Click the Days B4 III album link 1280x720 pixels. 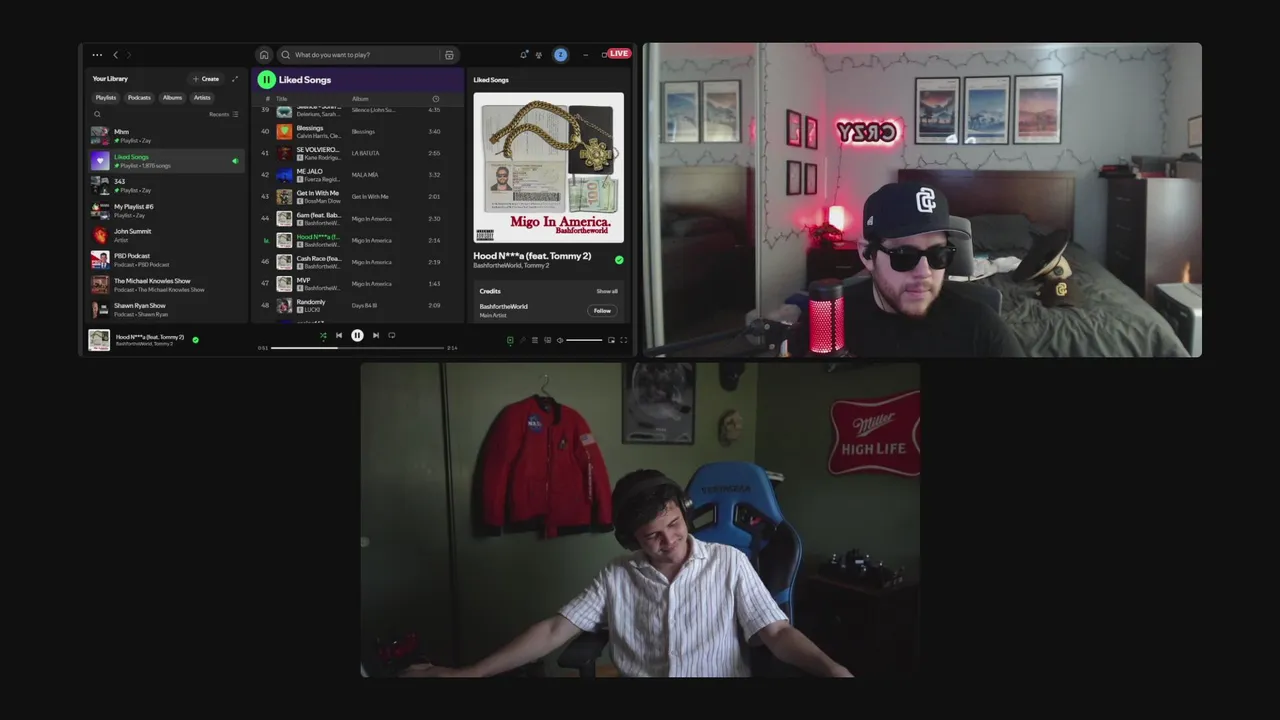[x=365, y=305]
